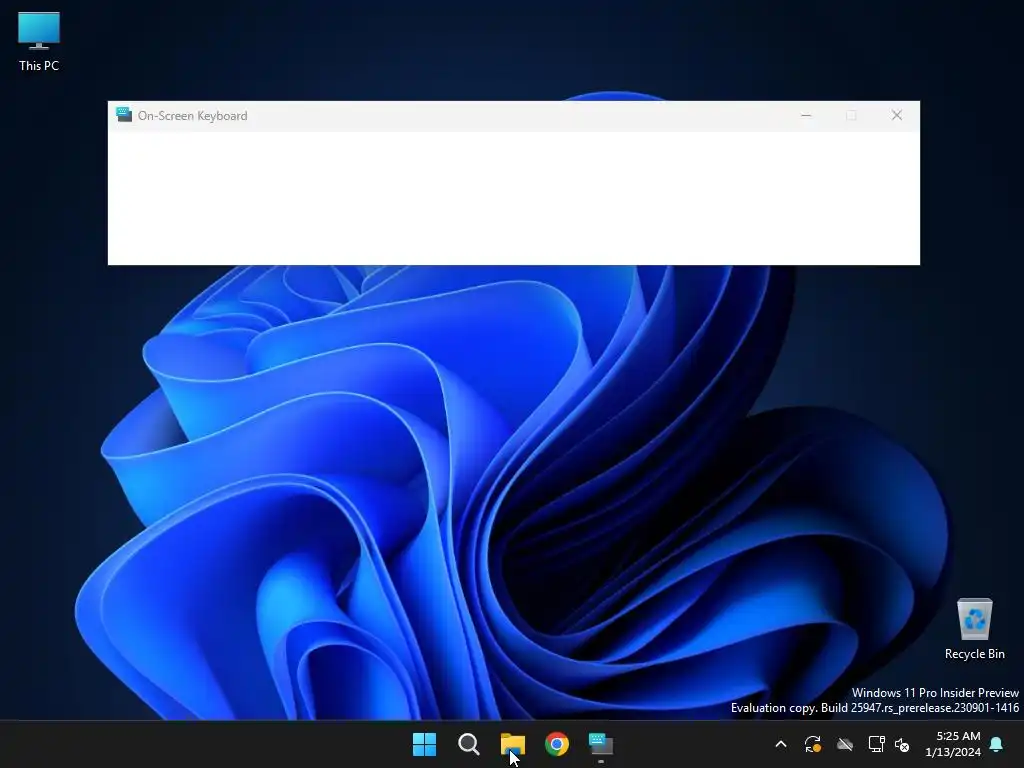Open the notification bell
This screenshot has width=1024, height=768.
997,744
